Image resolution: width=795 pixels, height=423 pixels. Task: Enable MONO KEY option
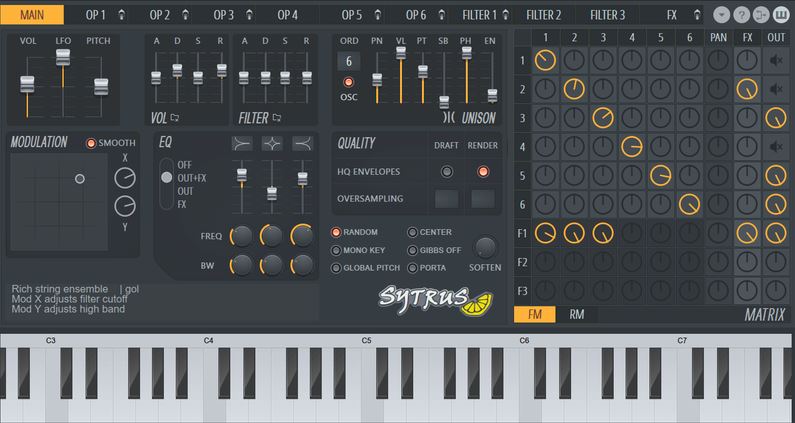tap(336, 250)
